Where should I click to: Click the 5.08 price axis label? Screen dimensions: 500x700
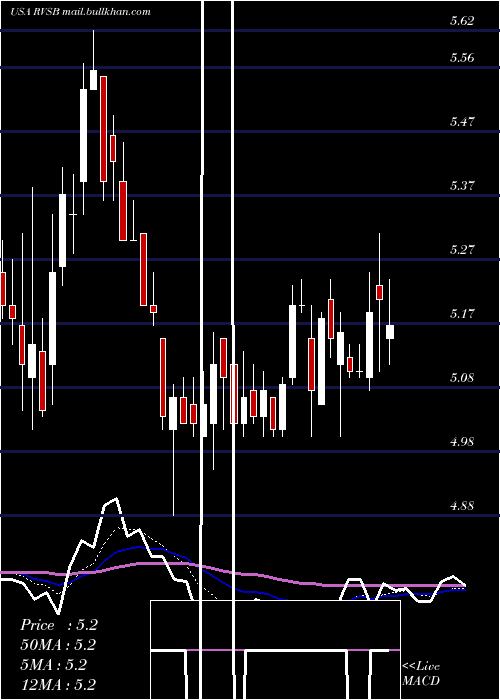[x=462, y=378]
